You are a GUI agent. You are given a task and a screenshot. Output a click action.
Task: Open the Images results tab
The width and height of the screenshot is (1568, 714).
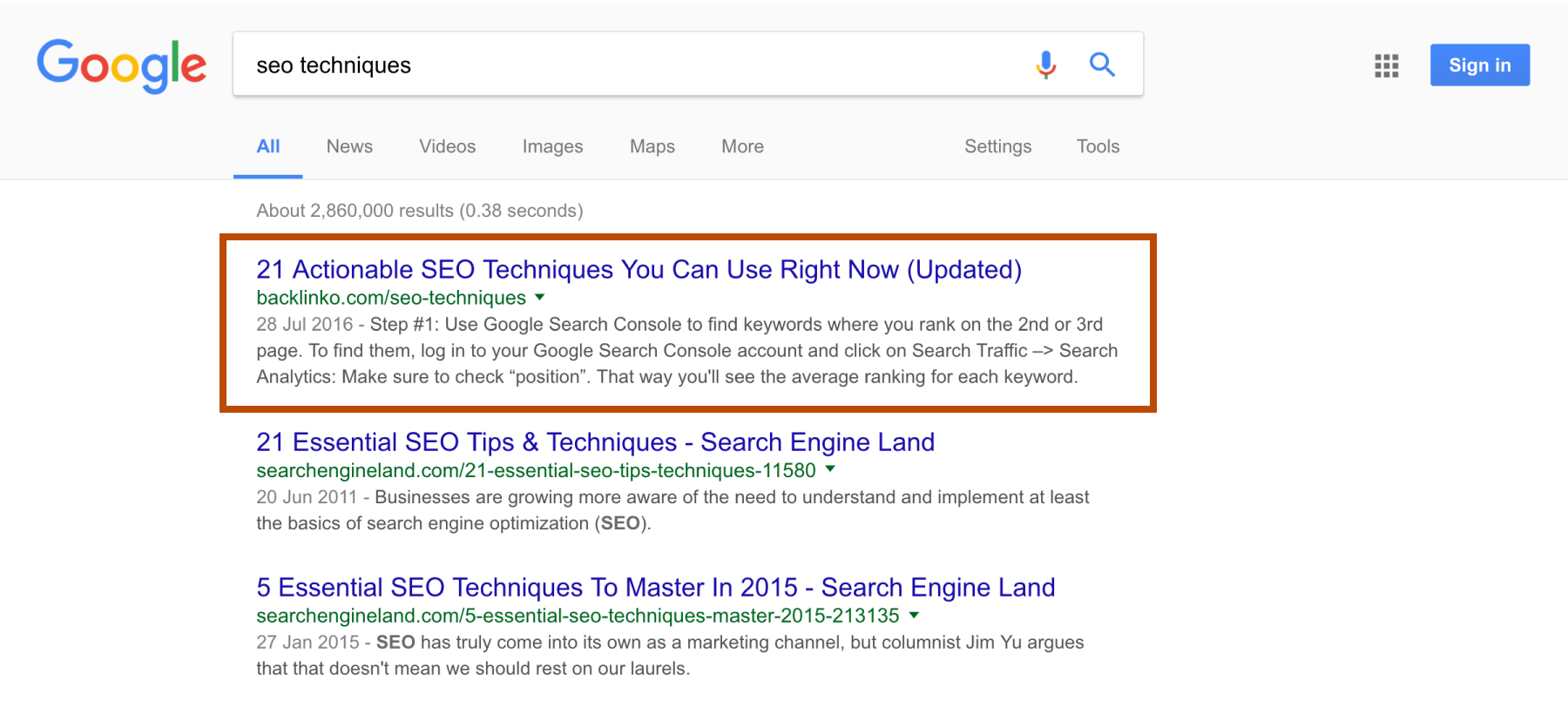(552, 146)
